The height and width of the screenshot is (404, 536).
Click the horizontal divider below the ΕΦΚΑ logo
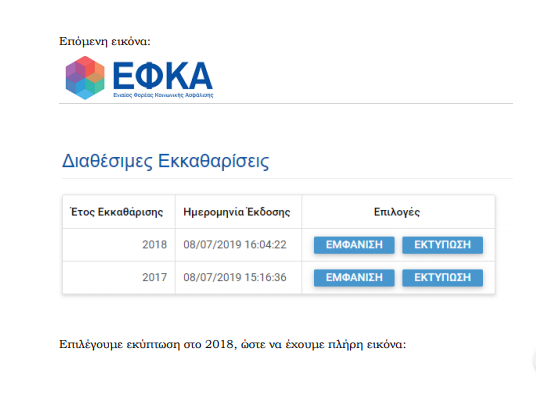point(286,103)
